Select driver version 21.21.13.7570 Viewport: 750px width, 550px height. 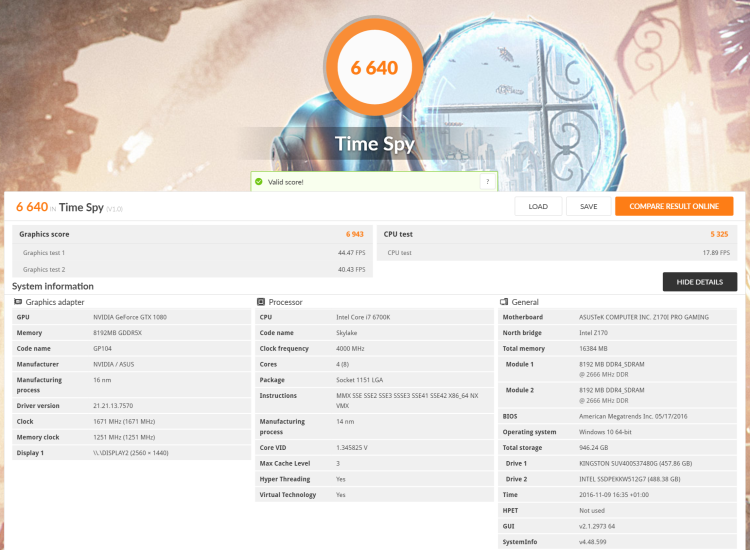(x=113, y=406)
